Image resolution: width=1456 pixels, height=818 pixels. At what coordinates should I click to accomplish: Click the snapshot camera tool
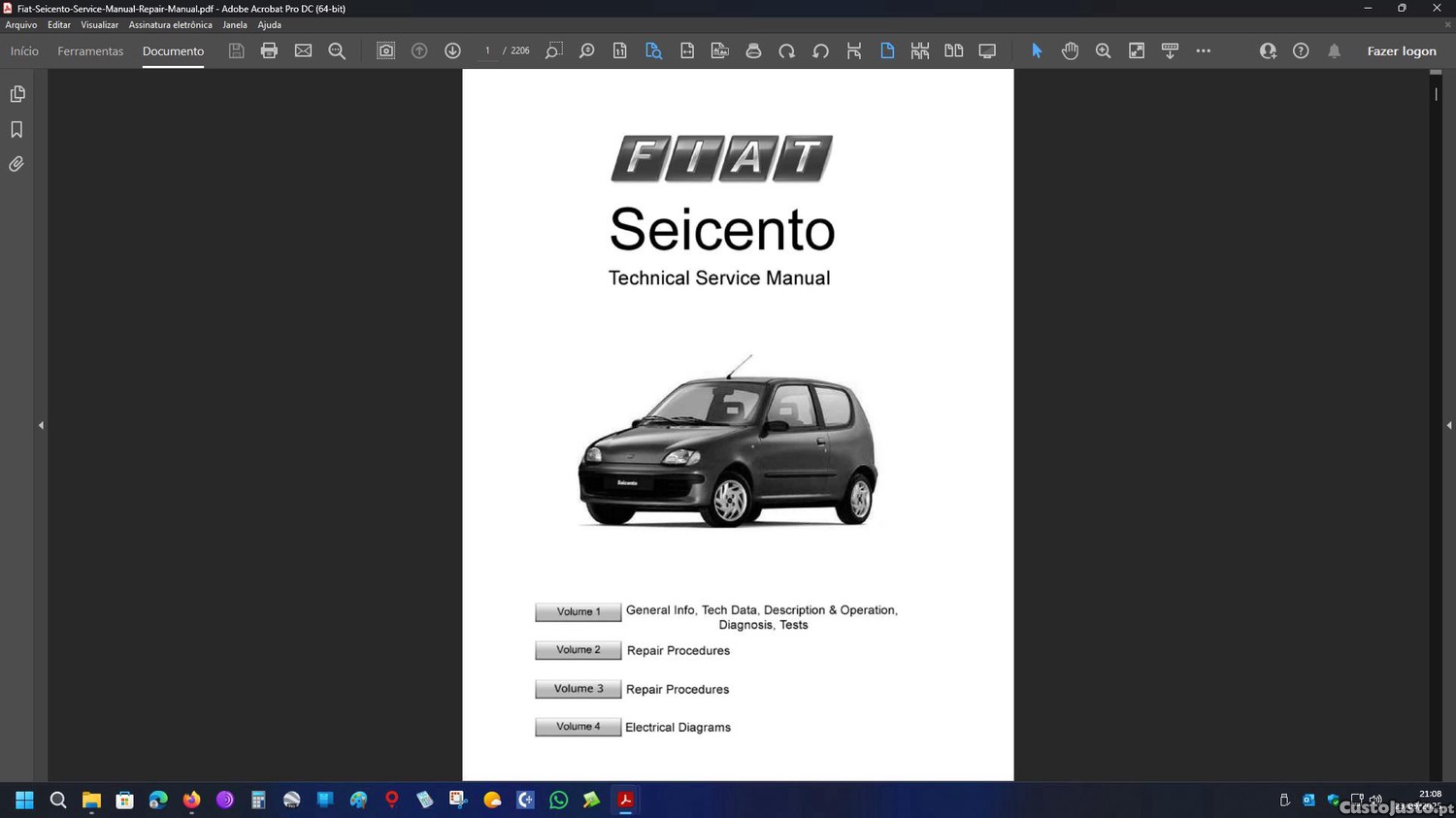[385, 50]
